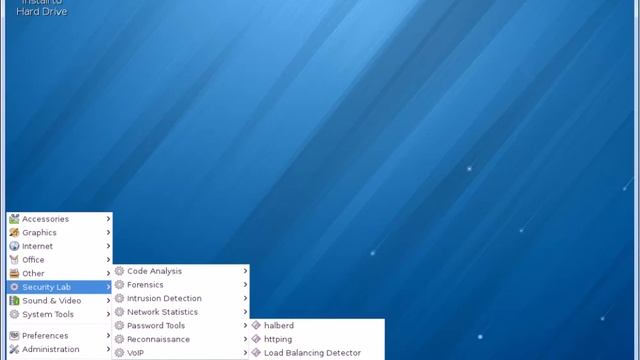Launch the httping tool
This screenshot has width=640, height=360.
tap(317, 339)
